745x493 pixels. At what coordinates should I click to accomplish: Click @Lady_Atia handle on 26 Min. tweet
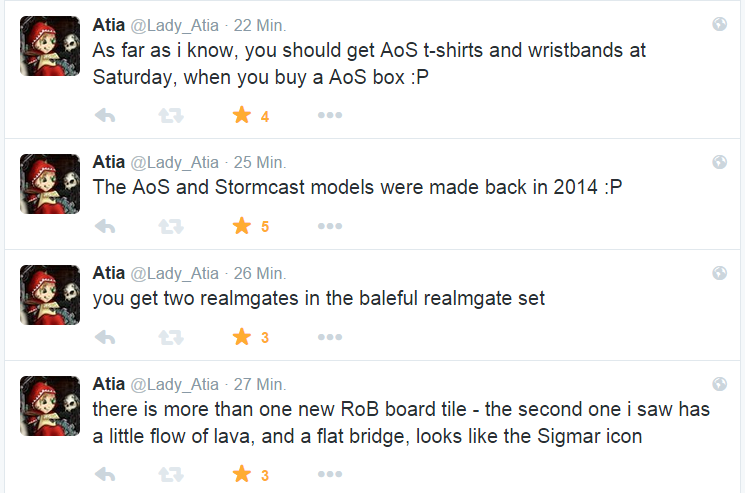pos(175,273)
